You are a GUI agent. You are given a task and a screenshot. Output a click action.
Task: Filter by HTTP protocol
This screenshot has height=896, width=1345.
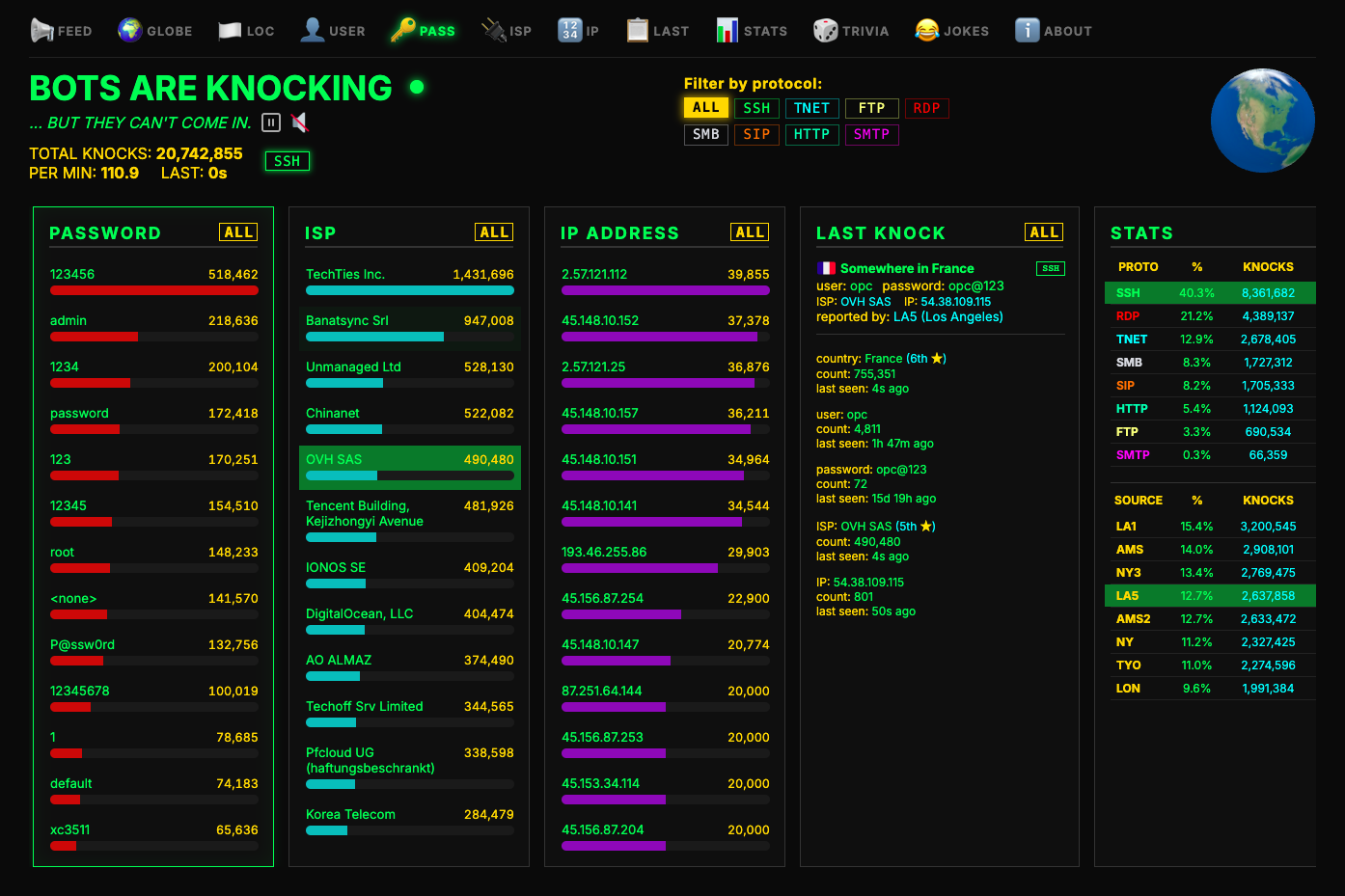click(x=811, y=135)
